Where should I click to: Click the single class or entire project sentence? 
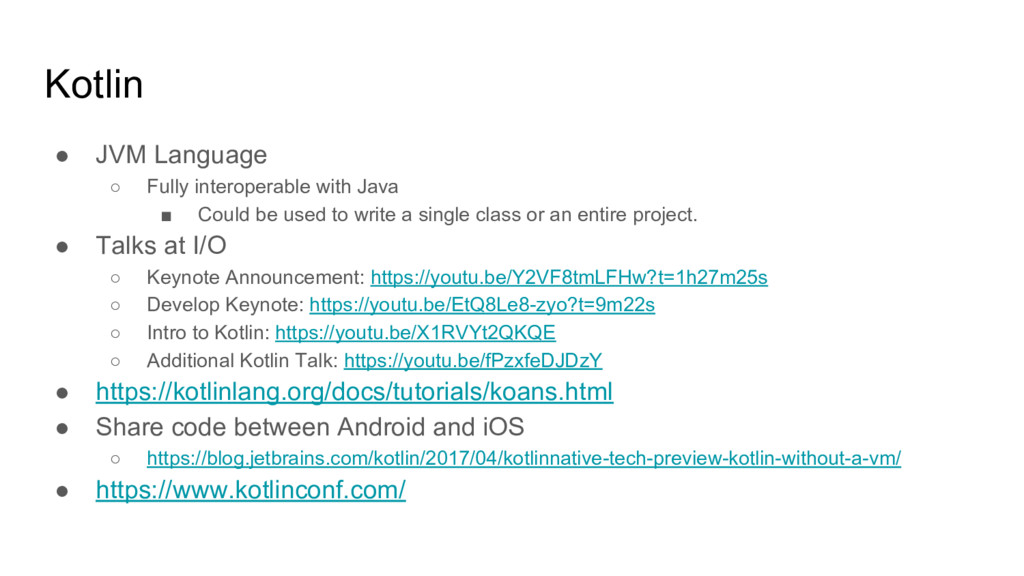click(447, 215)
